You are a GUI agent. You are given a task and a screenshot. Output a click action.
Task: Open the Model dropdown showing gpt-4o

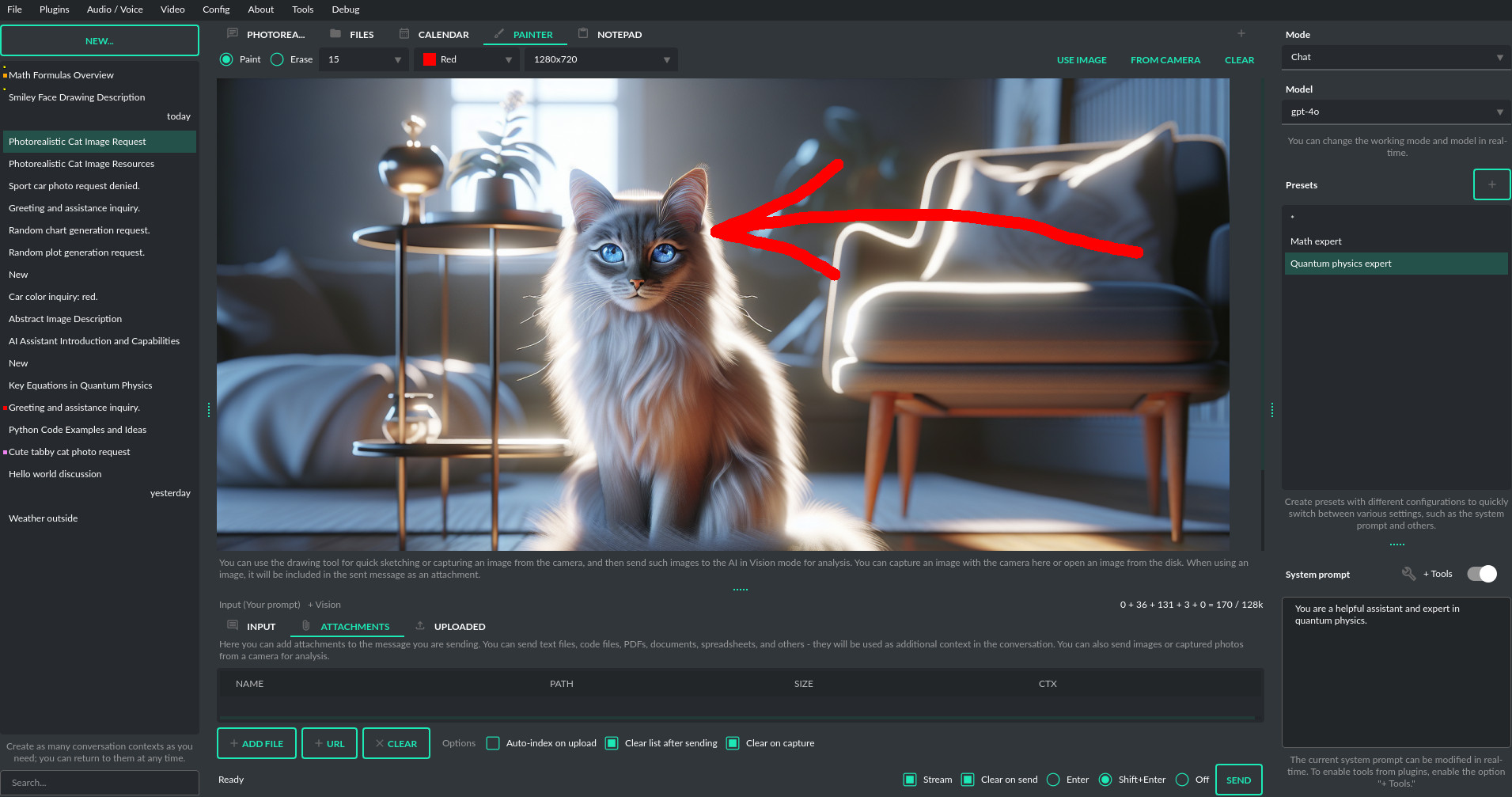1395,112
